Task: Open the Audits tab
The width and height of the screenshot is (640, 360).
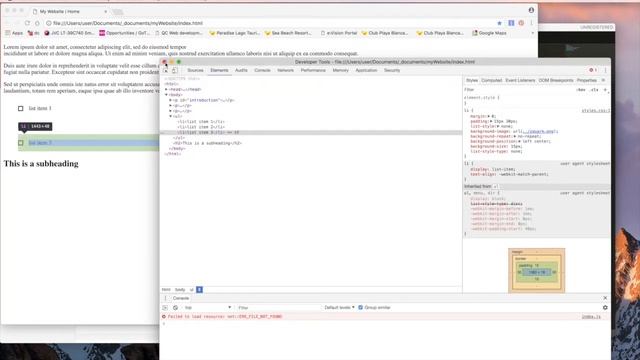Action: pos(241,70)
